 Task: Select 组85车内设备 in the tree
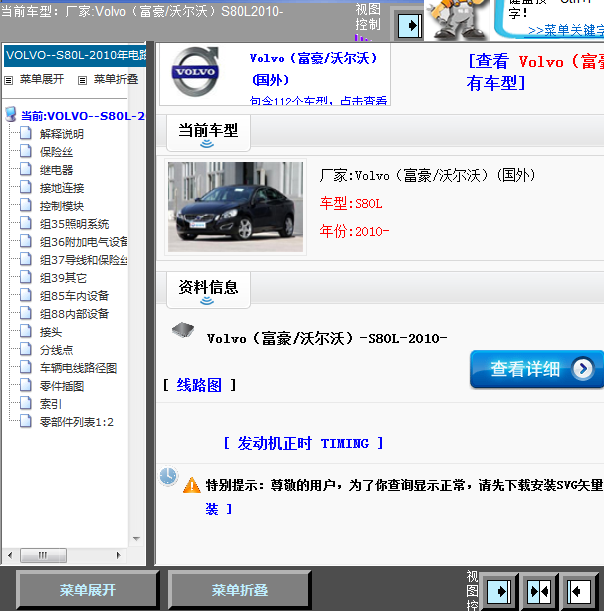74,296
